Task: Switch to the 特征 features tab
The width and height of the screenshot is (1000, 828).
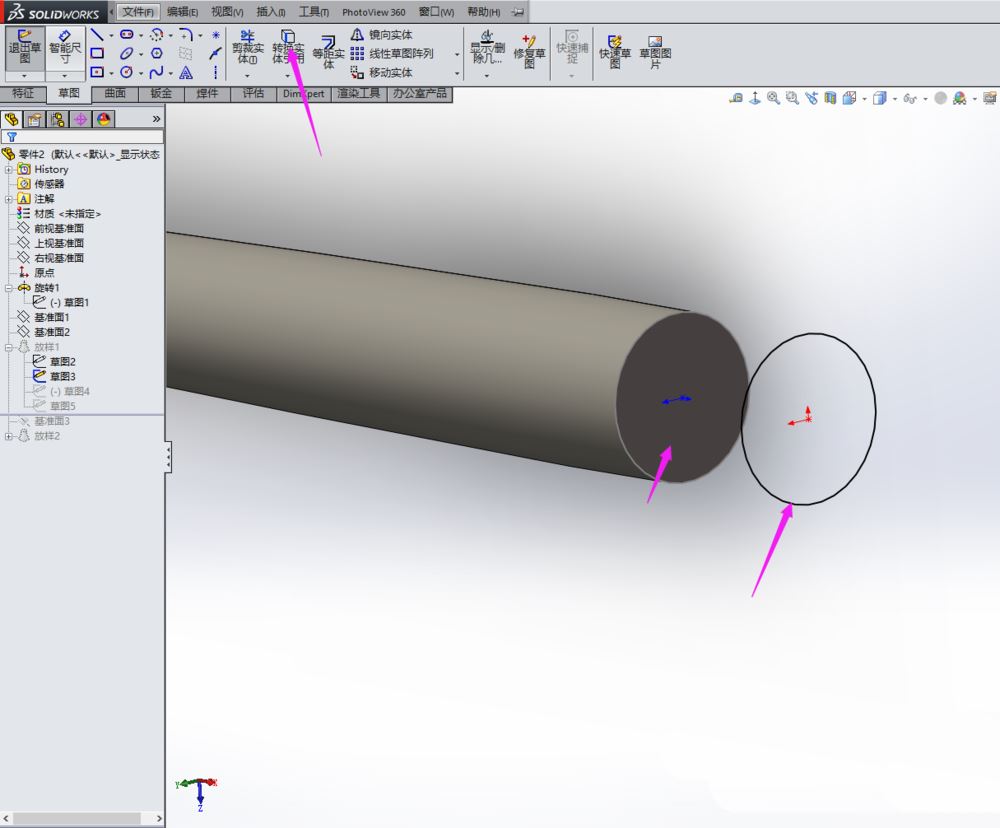Action: coord(23,94)
